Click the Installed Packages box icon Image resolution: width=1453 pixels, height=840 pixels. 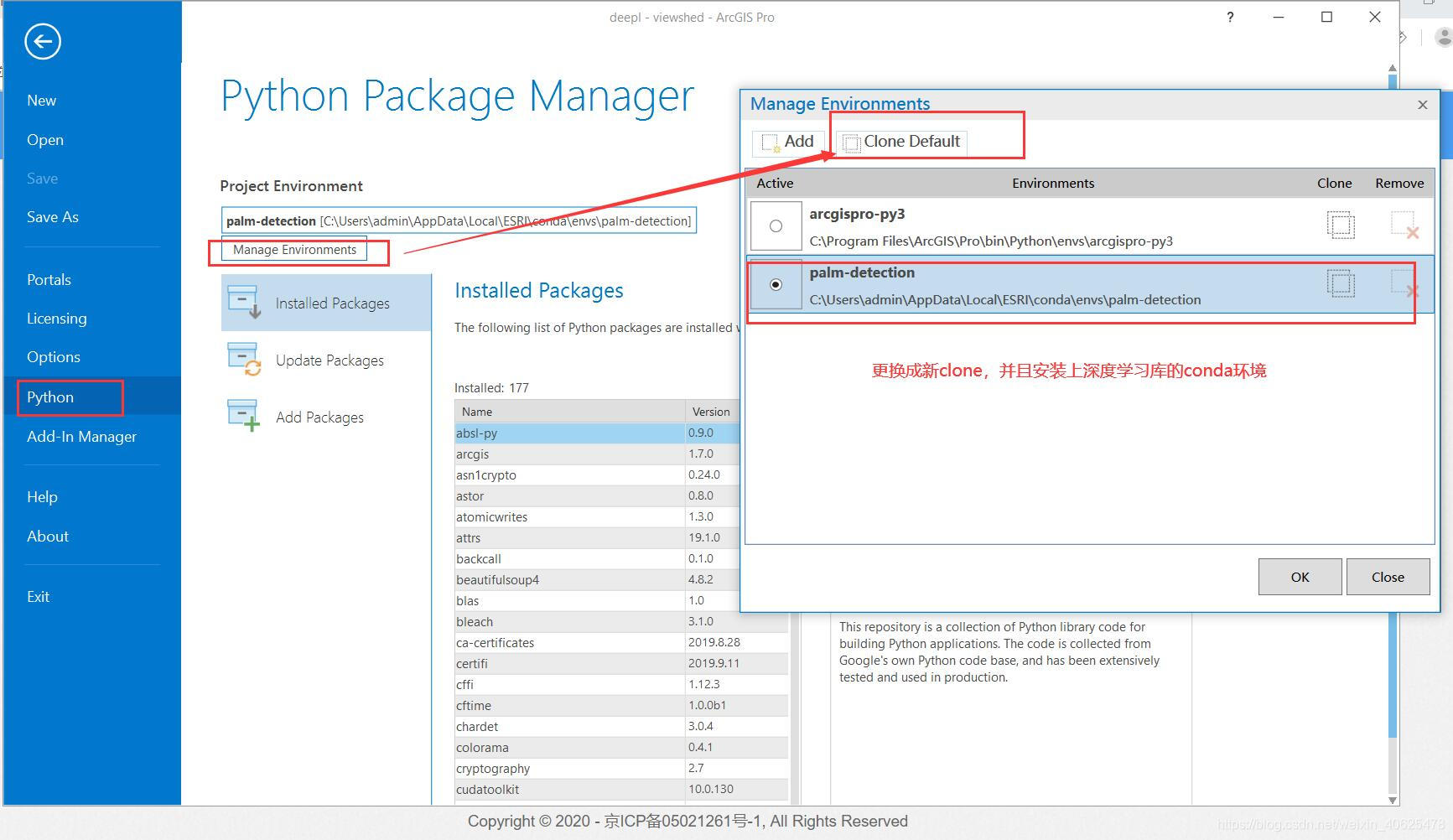tap(244, 303)
